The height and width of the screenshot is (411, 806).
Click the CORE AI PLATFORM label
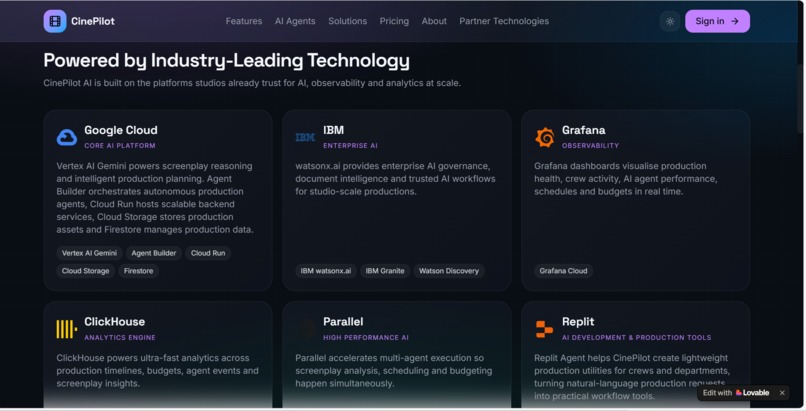120,145
